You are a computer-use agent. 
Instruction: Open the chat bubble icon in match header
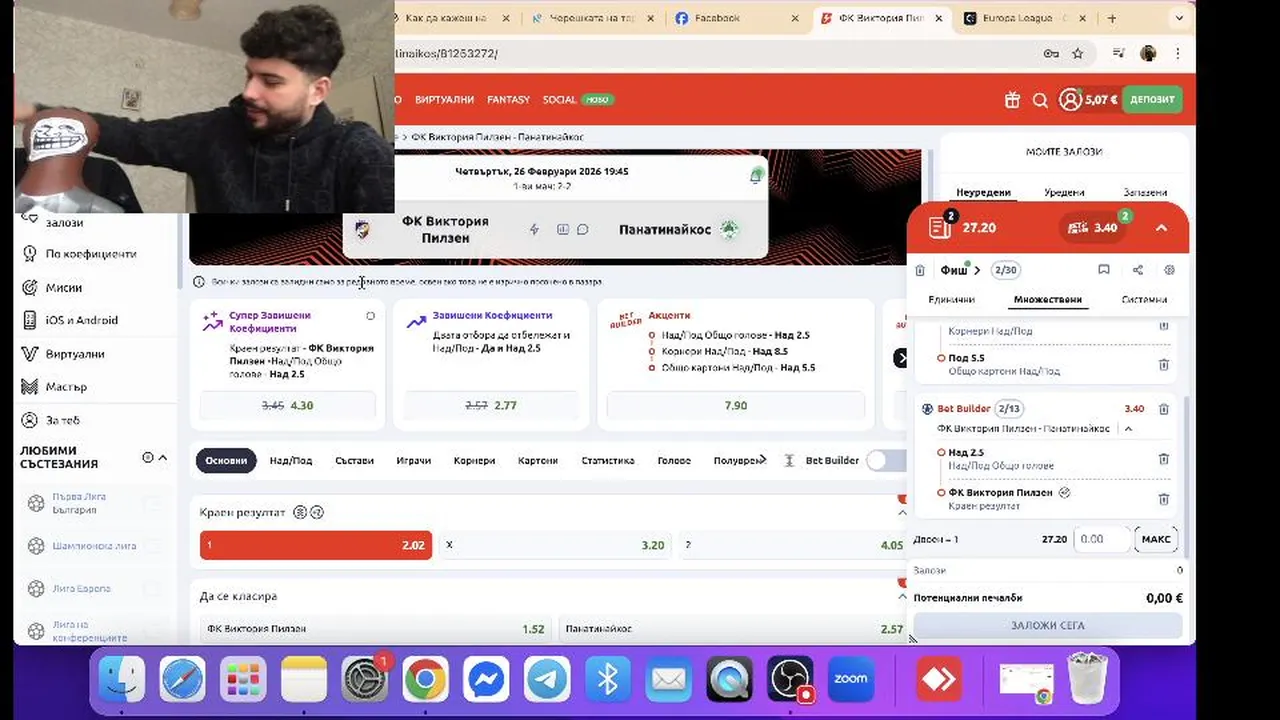(x=582, y=229)
